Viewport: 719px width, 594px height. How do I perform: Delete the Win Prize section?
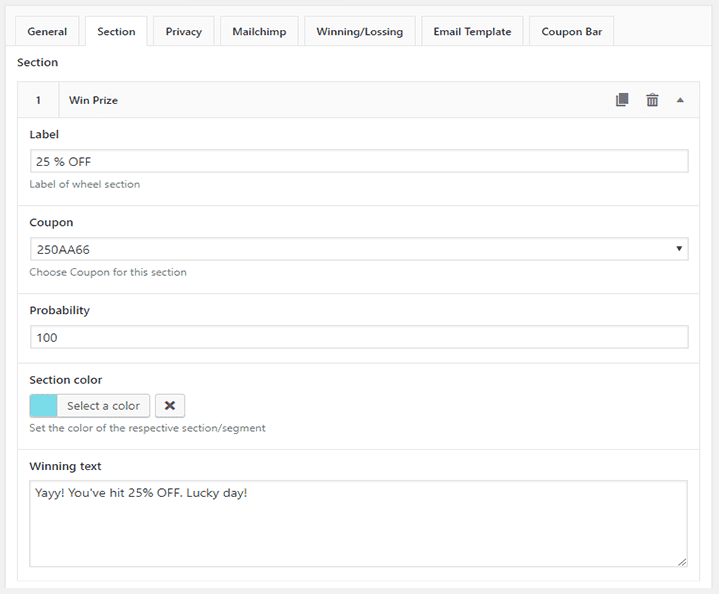[x=652, y=100]
